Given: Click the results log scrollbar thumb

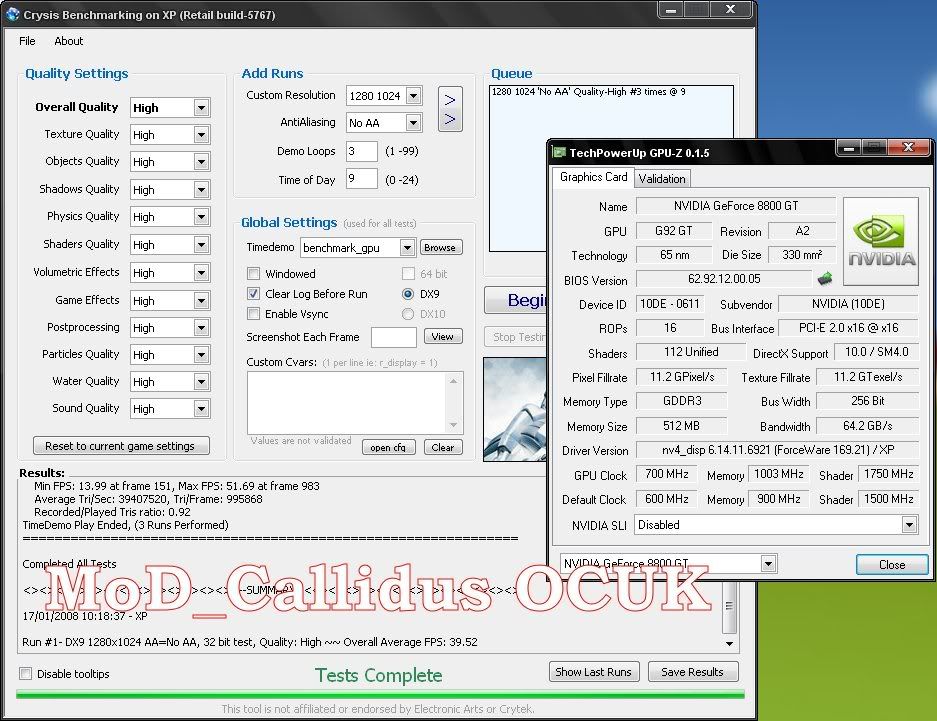Looking at the screenshot, I should pyautogui.click(x=729, y=606).
